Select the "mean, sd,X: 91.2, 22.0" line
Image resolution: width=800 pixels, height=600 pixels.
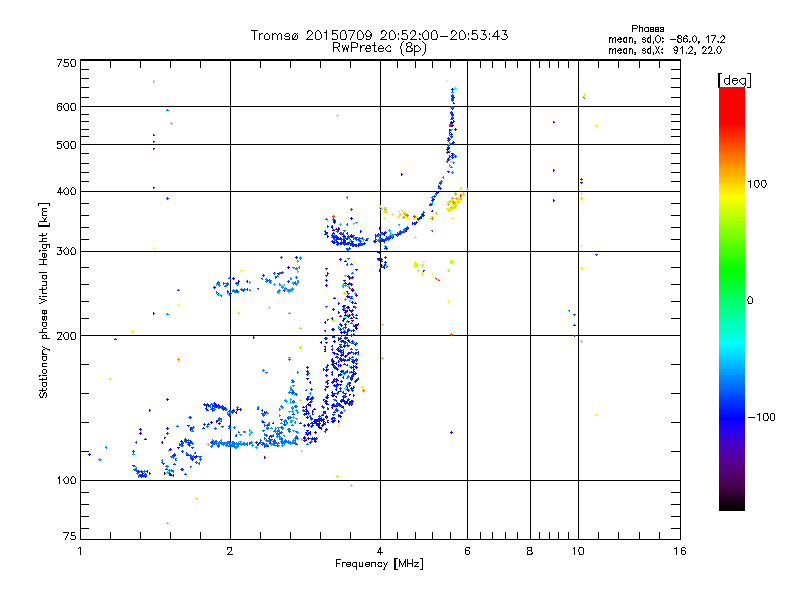point(665,50)
